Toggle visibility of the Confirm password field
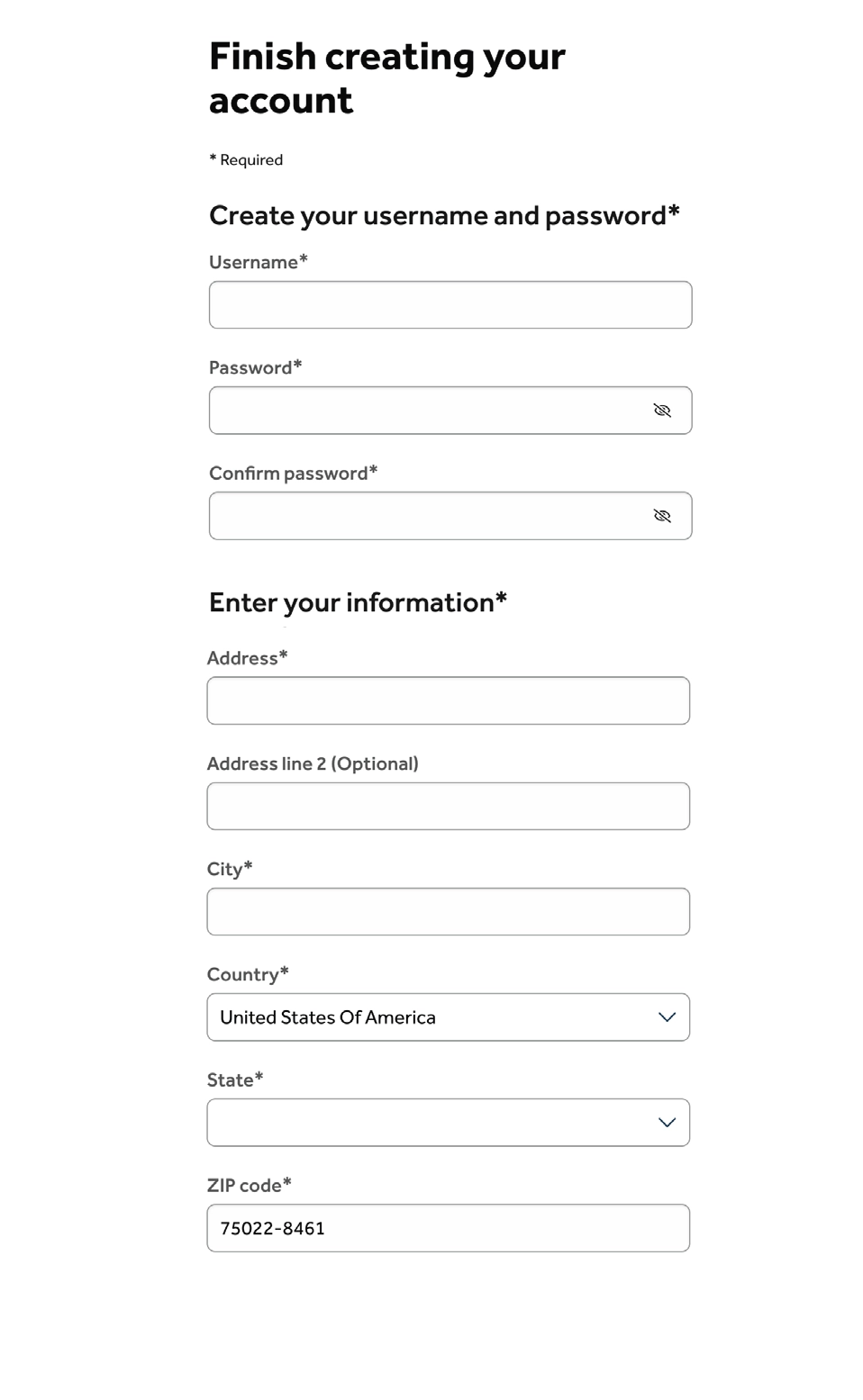The width and height of the screenshot is (863, 1400). [662, 516]
